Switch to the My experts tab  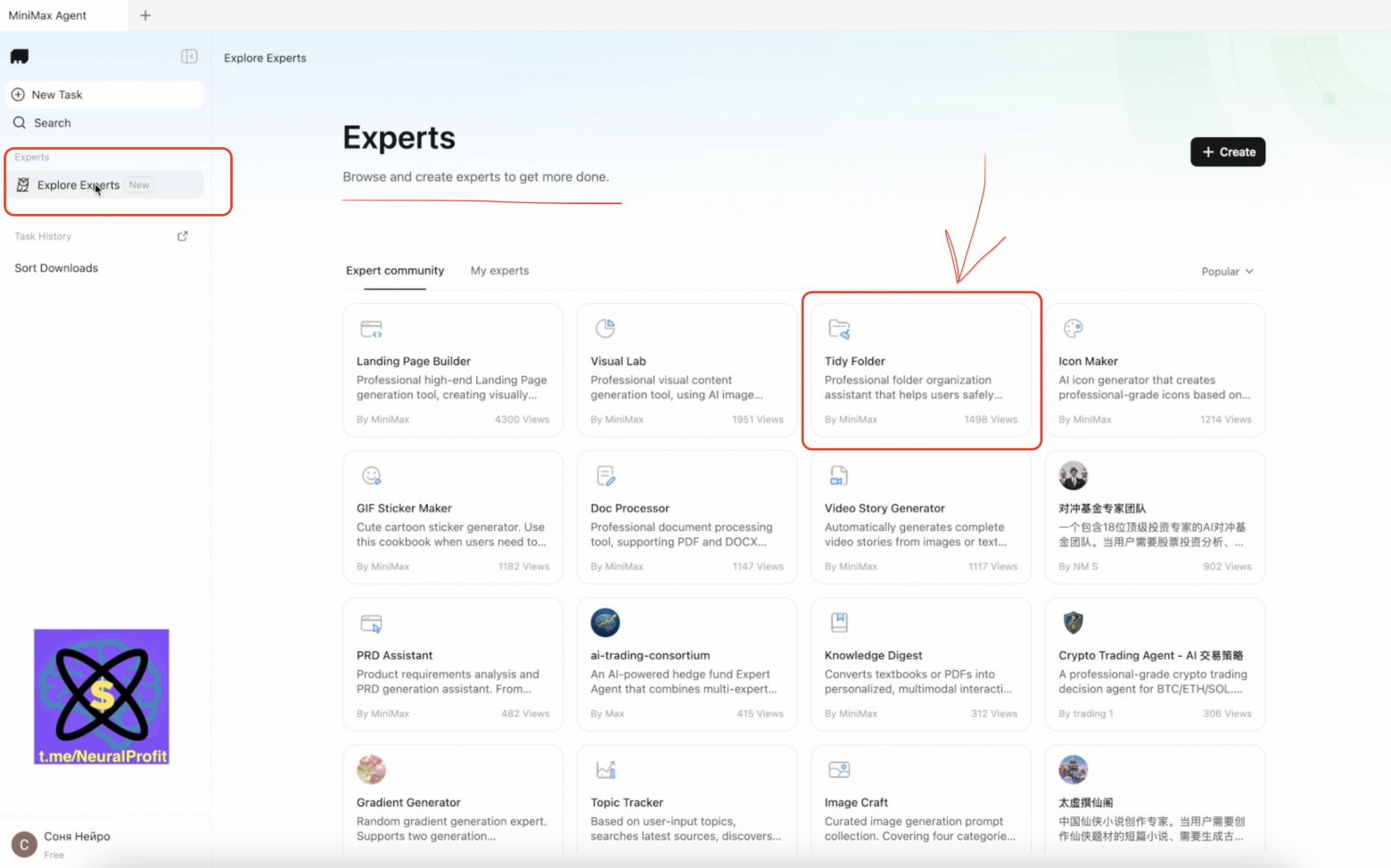click(x=499, y=270)
